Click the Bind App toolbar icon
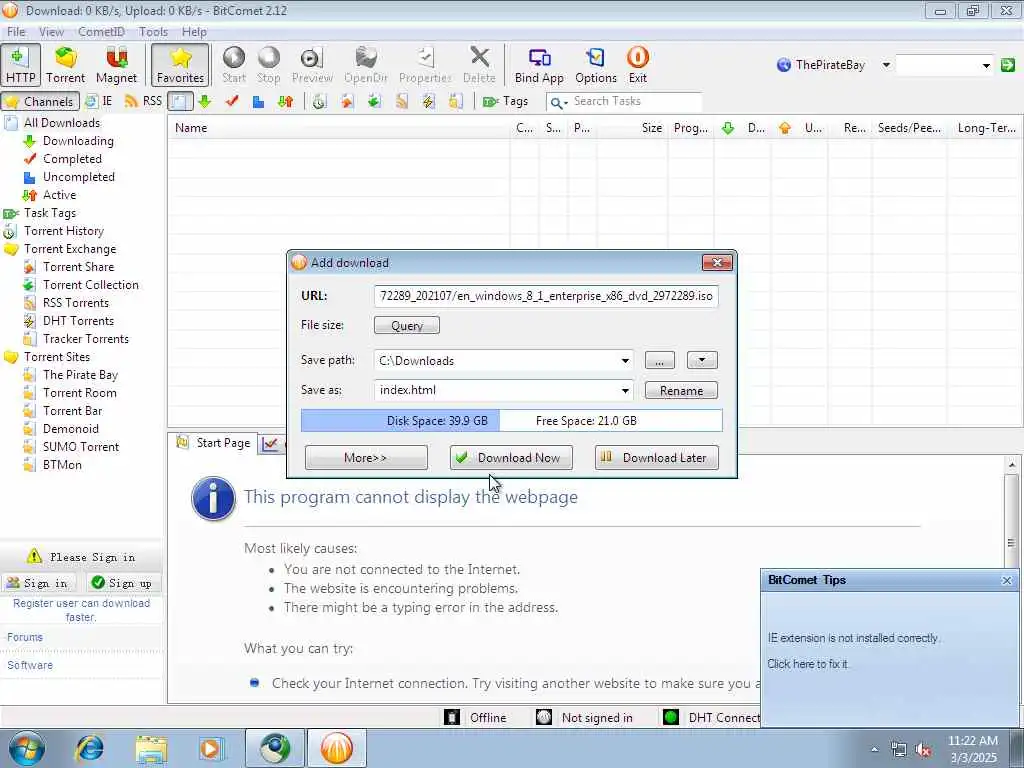Screen dimensions: 1024x768 (539, 65)
